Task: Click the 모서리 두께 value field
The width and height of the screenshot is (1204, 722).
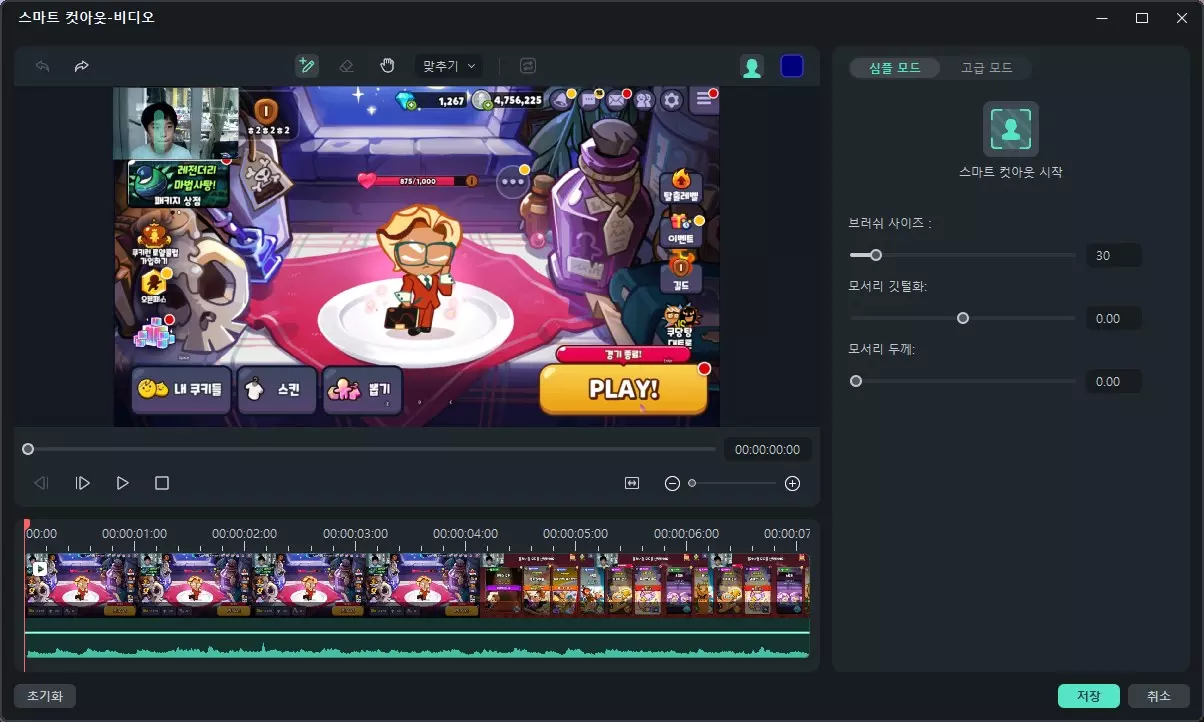Action: [x=1114, y=381]
